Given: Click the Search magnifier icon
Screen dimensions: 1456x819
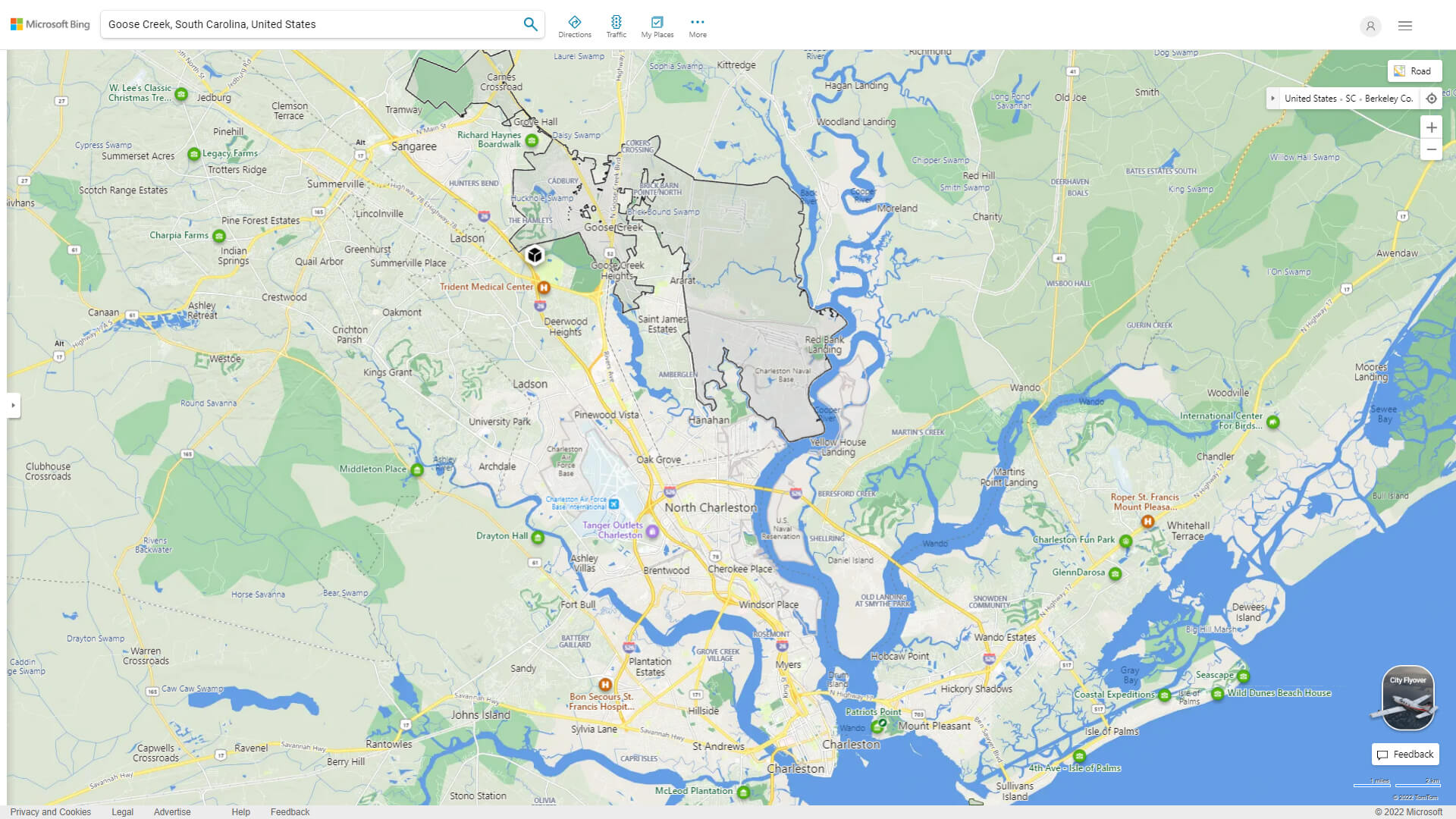Looking at the screenshot, I should (531, 25).
